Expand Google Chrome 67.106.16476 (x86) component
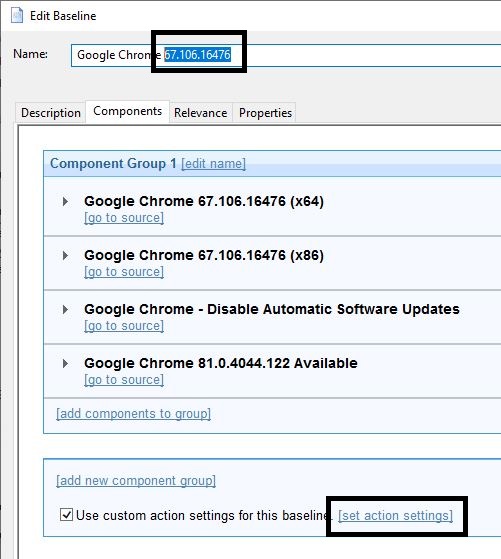501x559 pixels. pos(65,255)
